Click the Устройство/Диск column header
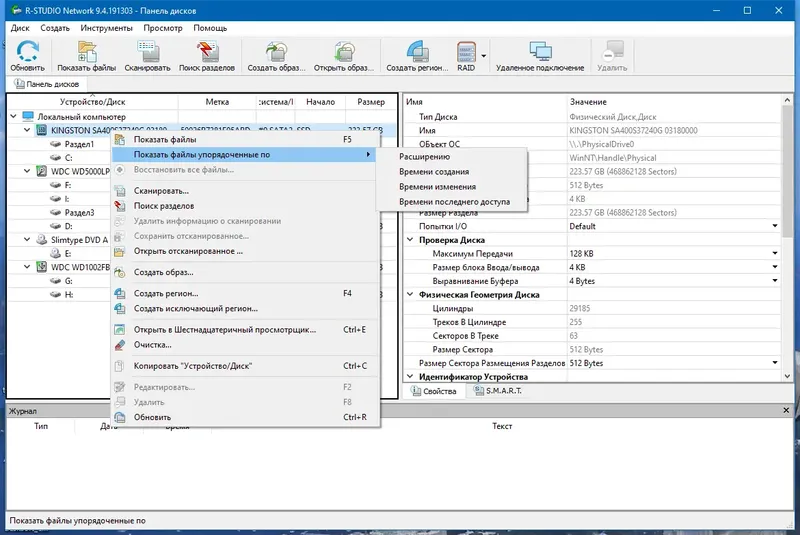800x535 pixels. 92,102
